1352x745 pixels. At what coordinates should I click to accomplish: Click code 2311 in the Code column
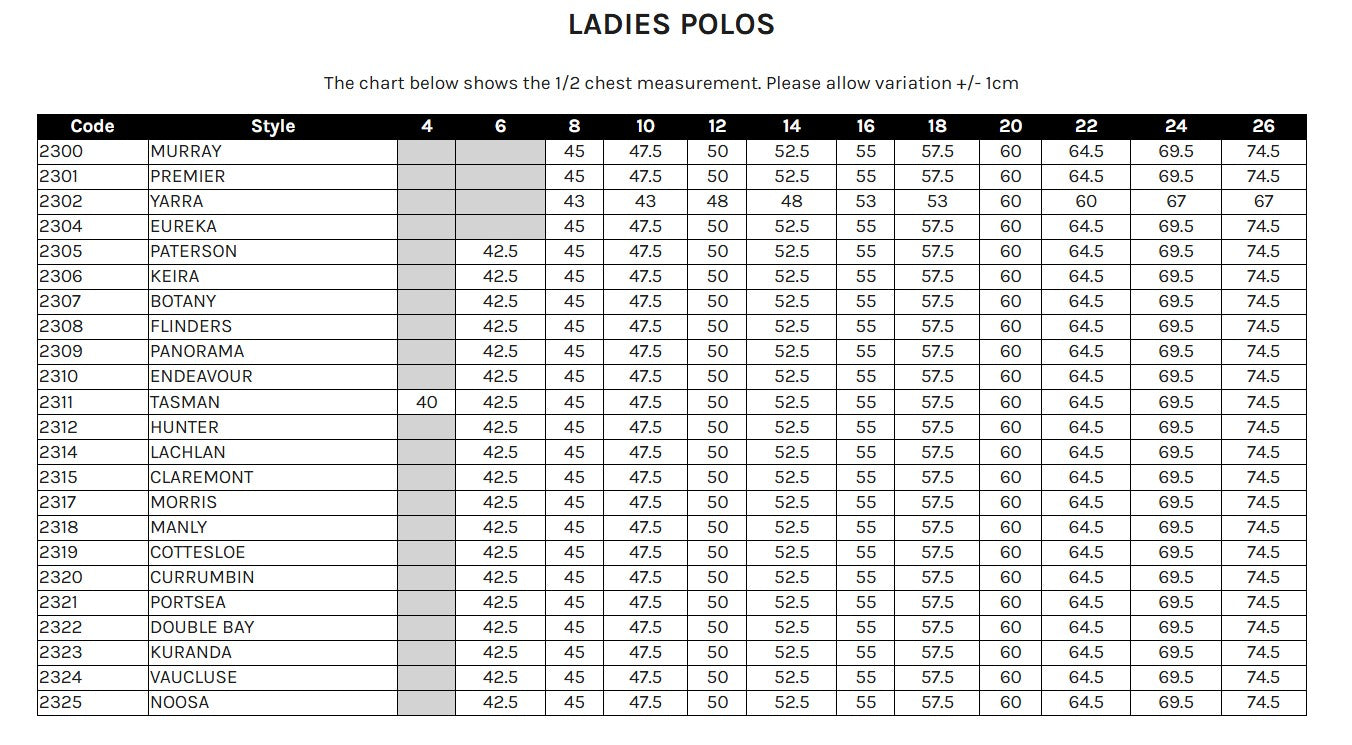(x=59, y=402)
